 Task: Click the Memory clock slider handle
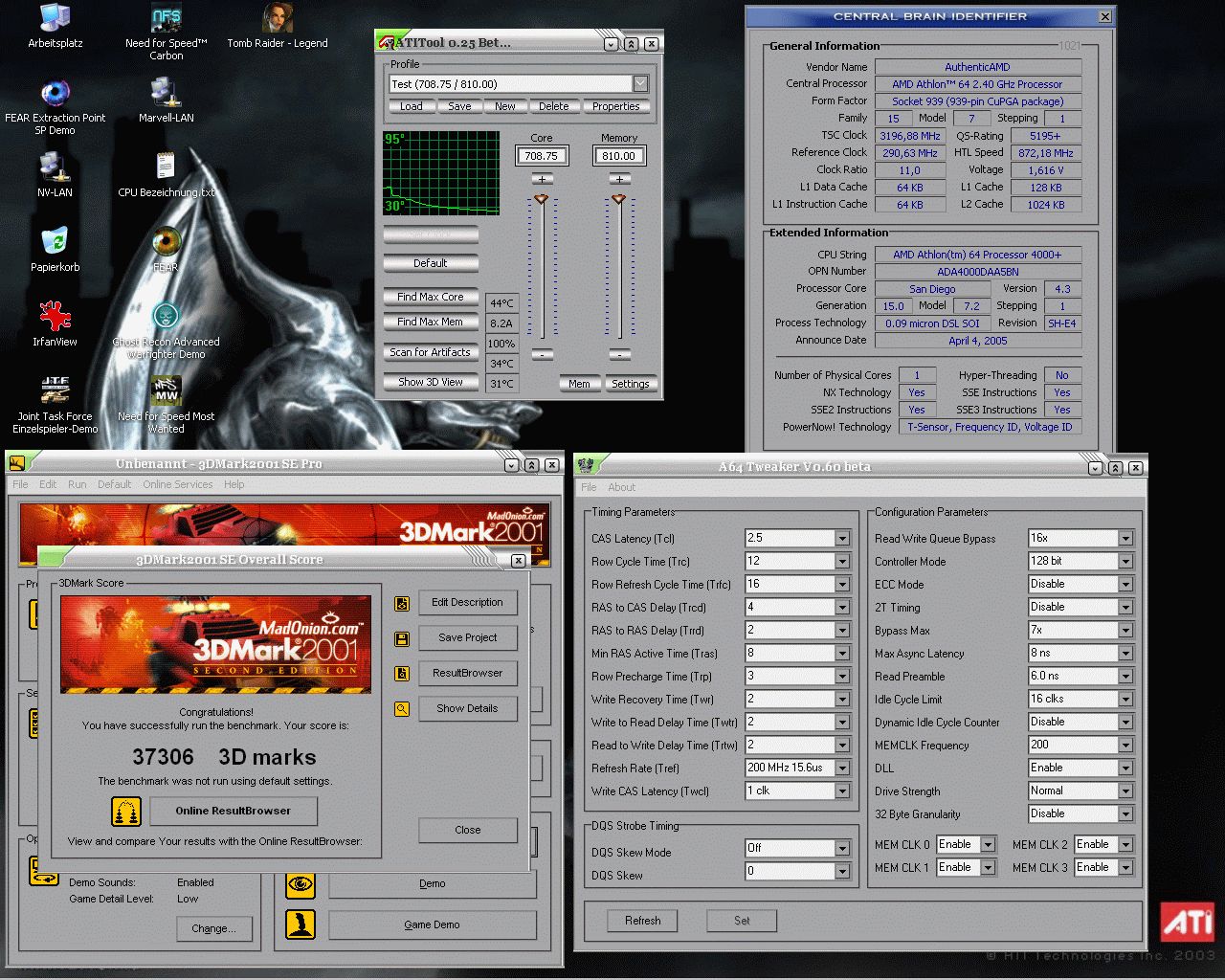pyautogui.click(x=618, y=199)
